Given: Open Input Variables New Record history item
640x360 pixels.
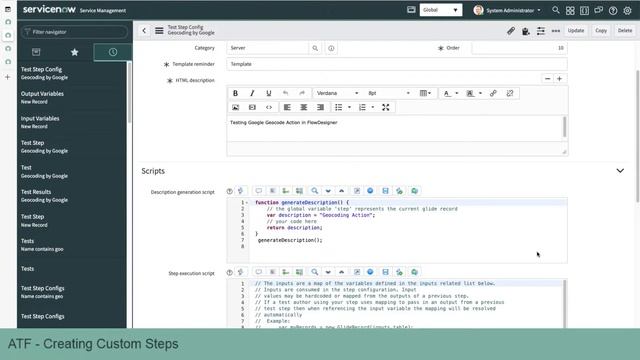Looking at the screenshot, I should pos(40,122).
